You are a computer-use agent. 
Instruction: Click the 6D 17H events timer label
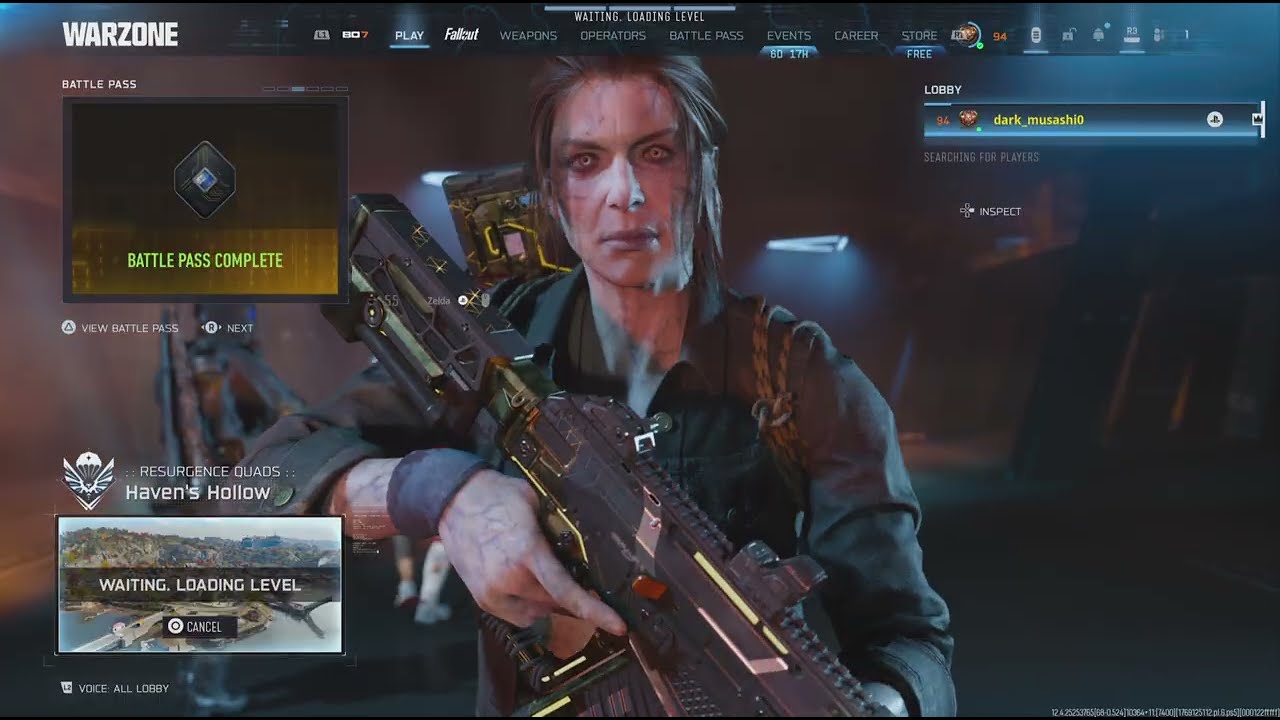click(x=790, y=54)
